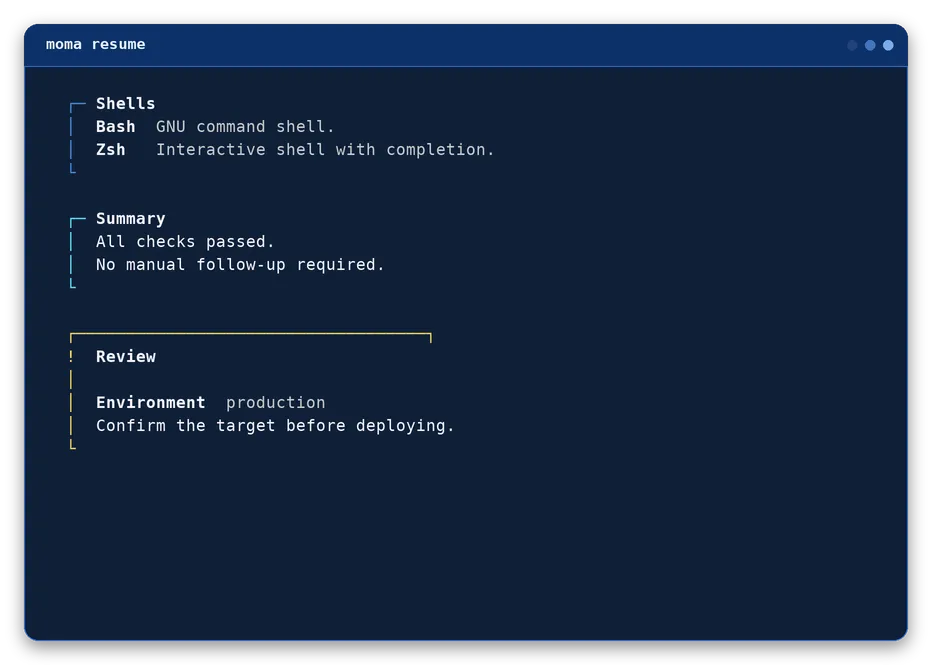The image size is (932, 665).
Task: Click the middle dot in title bar
Action: pos(870,45)
